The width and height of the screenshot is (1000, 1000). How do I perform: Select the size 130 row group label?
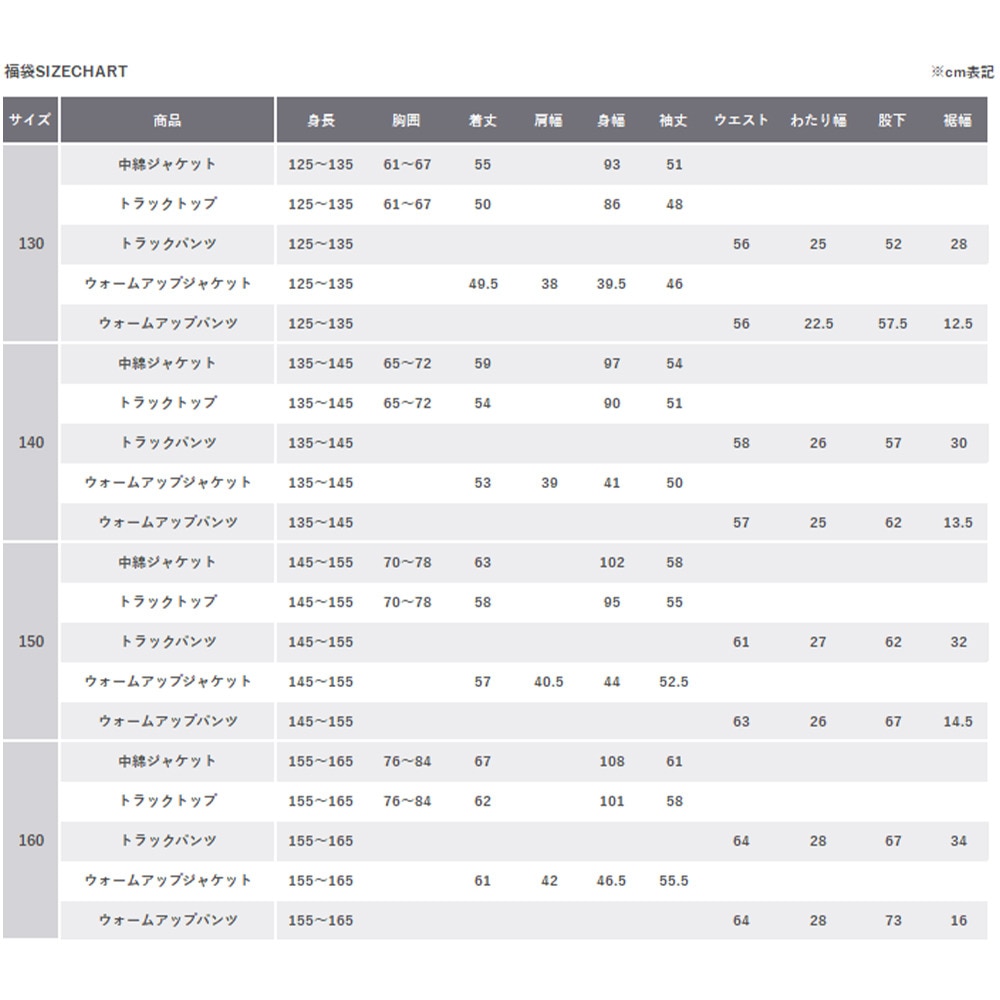click(31, 244)
